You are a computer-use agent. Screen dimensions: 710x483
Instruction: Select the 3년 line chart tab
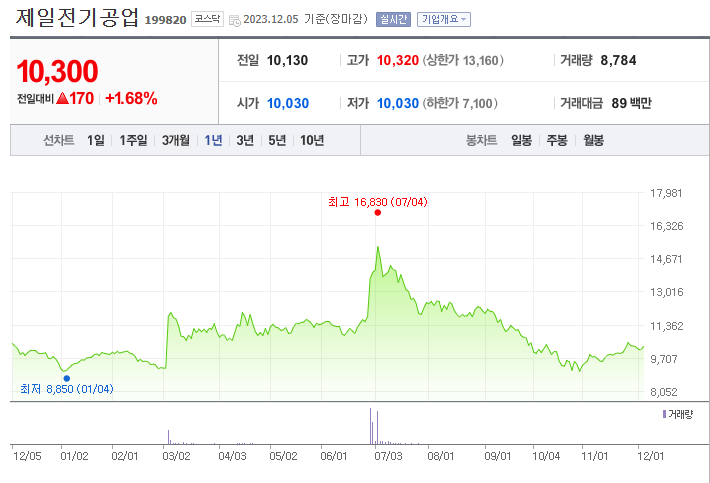click(x=245, y=140)
